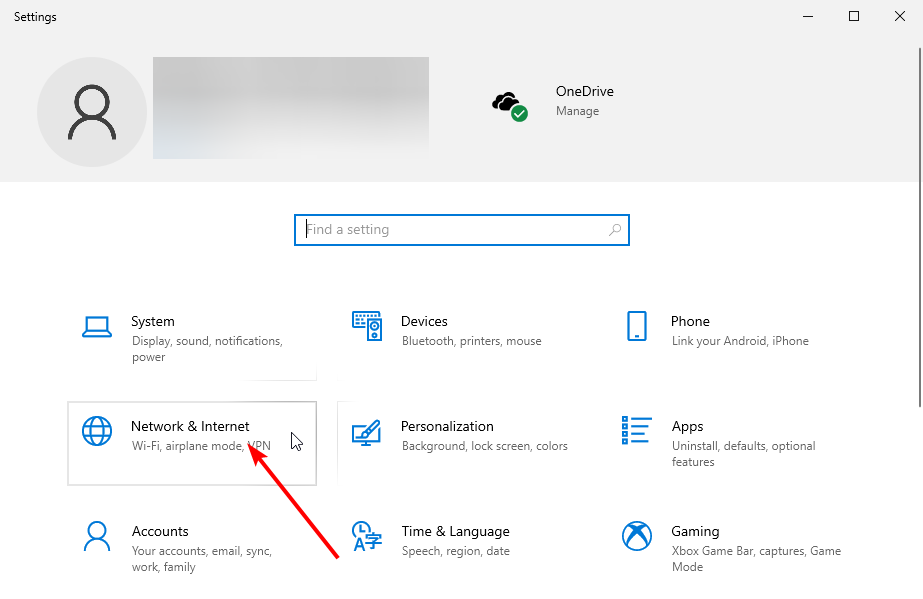Viewport: 923px width, 599px height.
Task: Click 'Link your Android, iPhone' description
Action: click(740, 341)
